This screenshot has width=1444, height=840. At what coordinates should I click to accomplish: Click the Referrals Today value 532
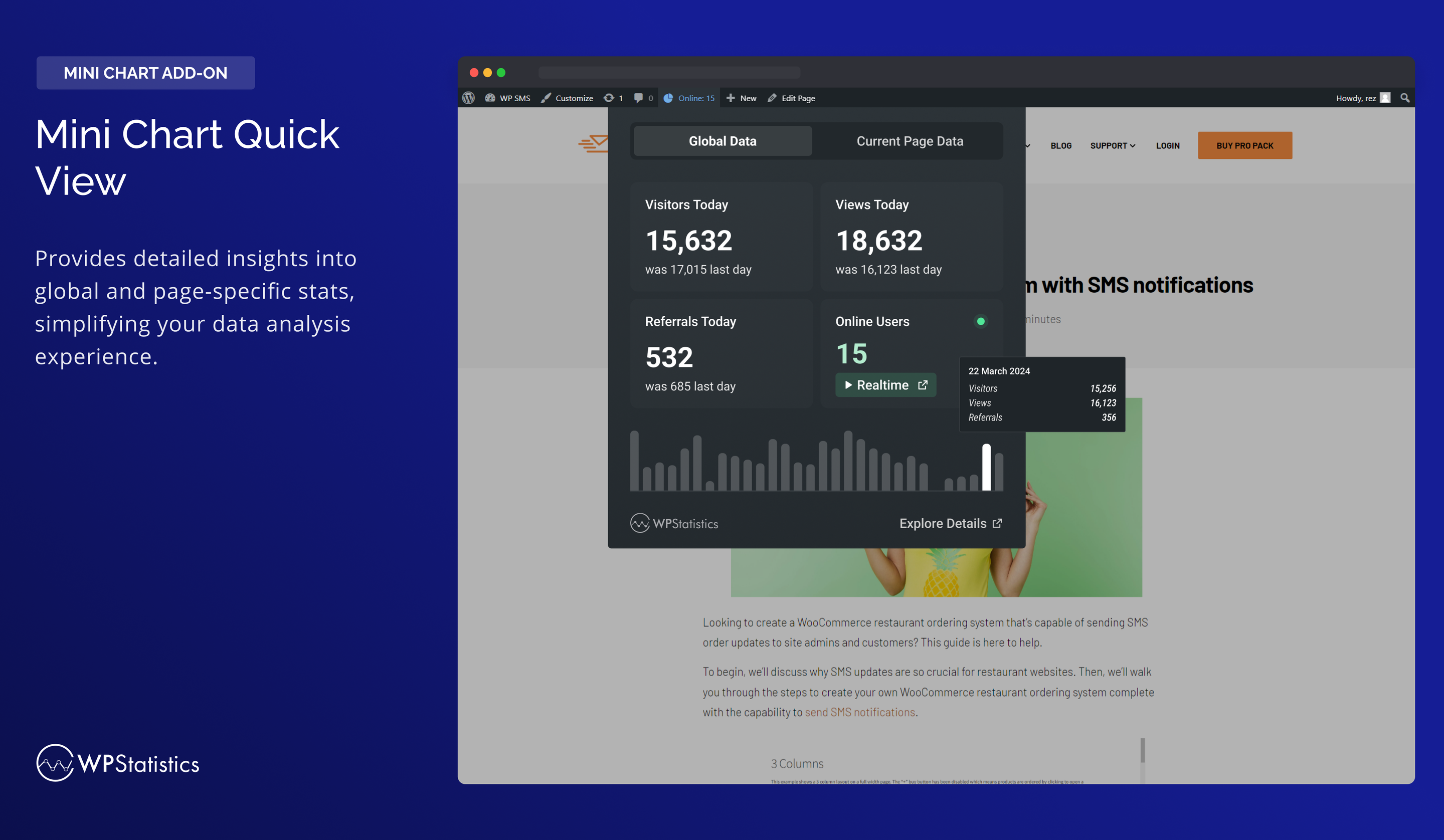(669, 357)
